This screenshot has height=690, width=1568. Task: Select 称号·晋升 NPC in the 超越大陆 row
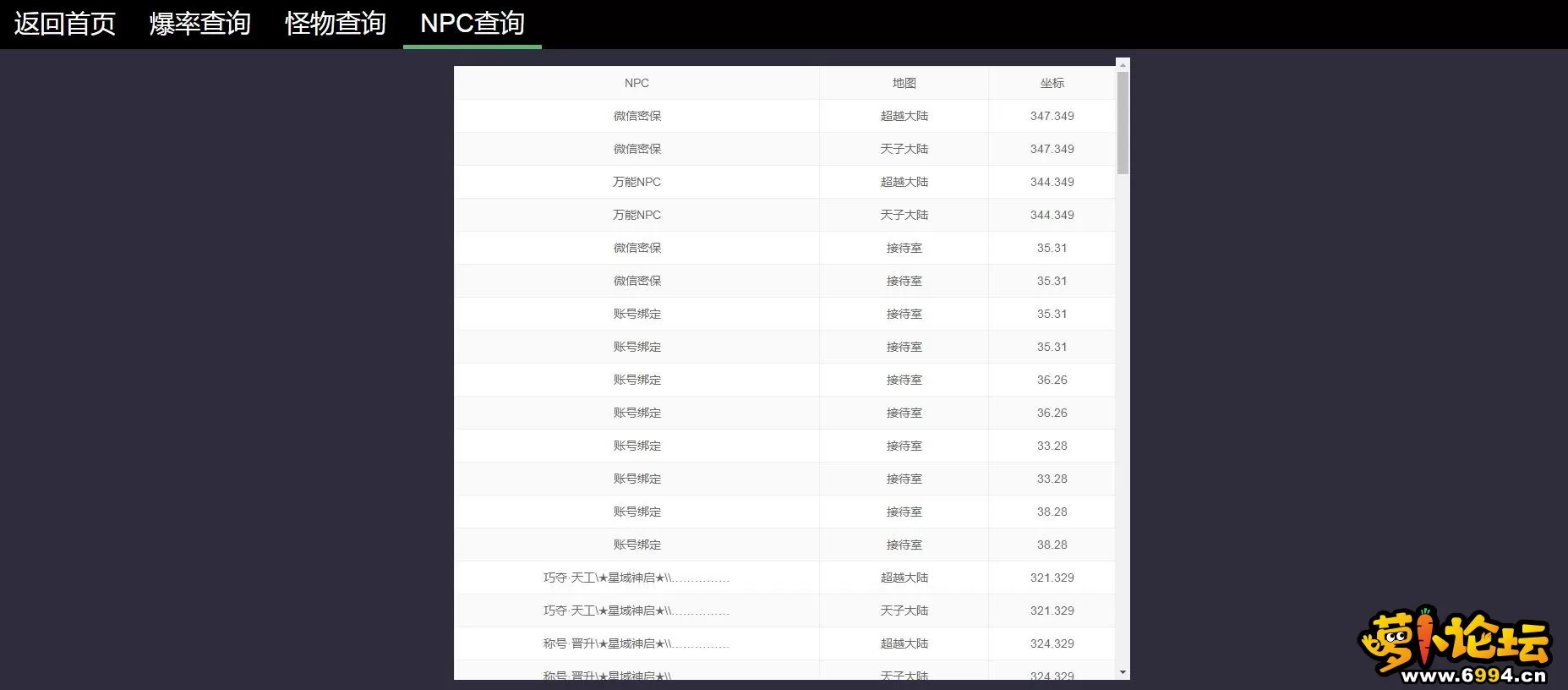coord(636,643)
